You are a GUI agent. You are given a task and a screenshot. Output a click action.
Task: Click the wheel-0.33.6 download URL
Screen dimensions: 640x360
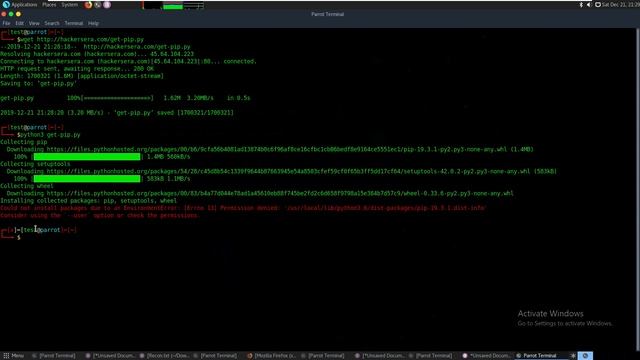tap(280, 193)
